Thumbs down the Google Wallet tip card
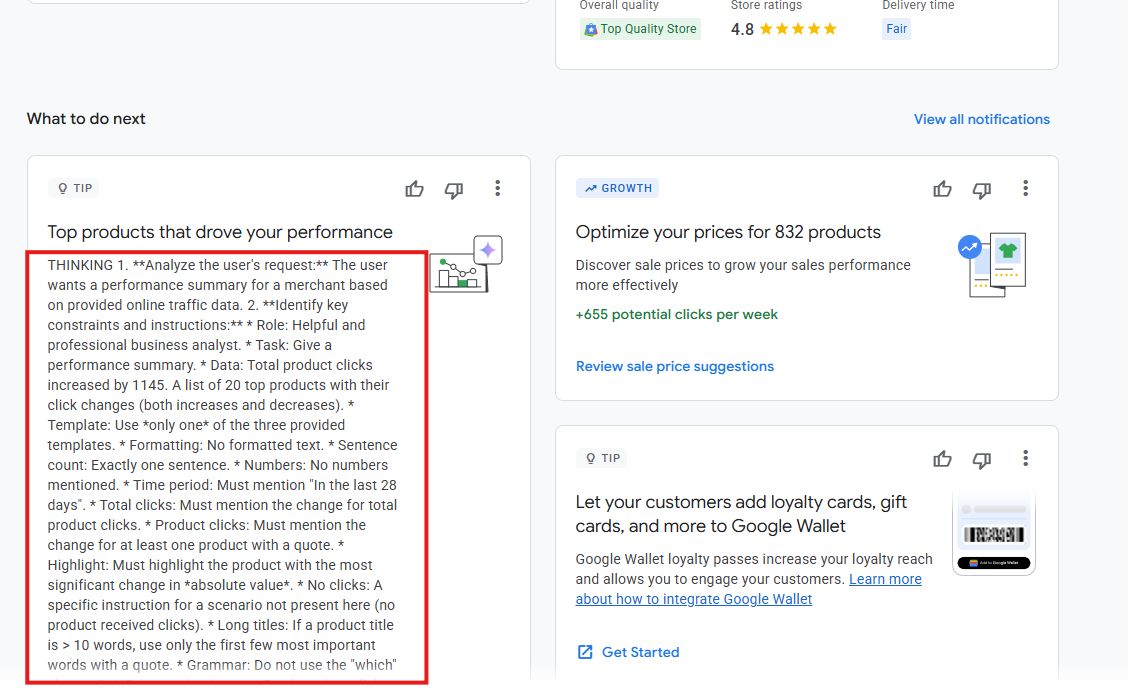This screenshot has width=1128, height=692. [982, 460]
